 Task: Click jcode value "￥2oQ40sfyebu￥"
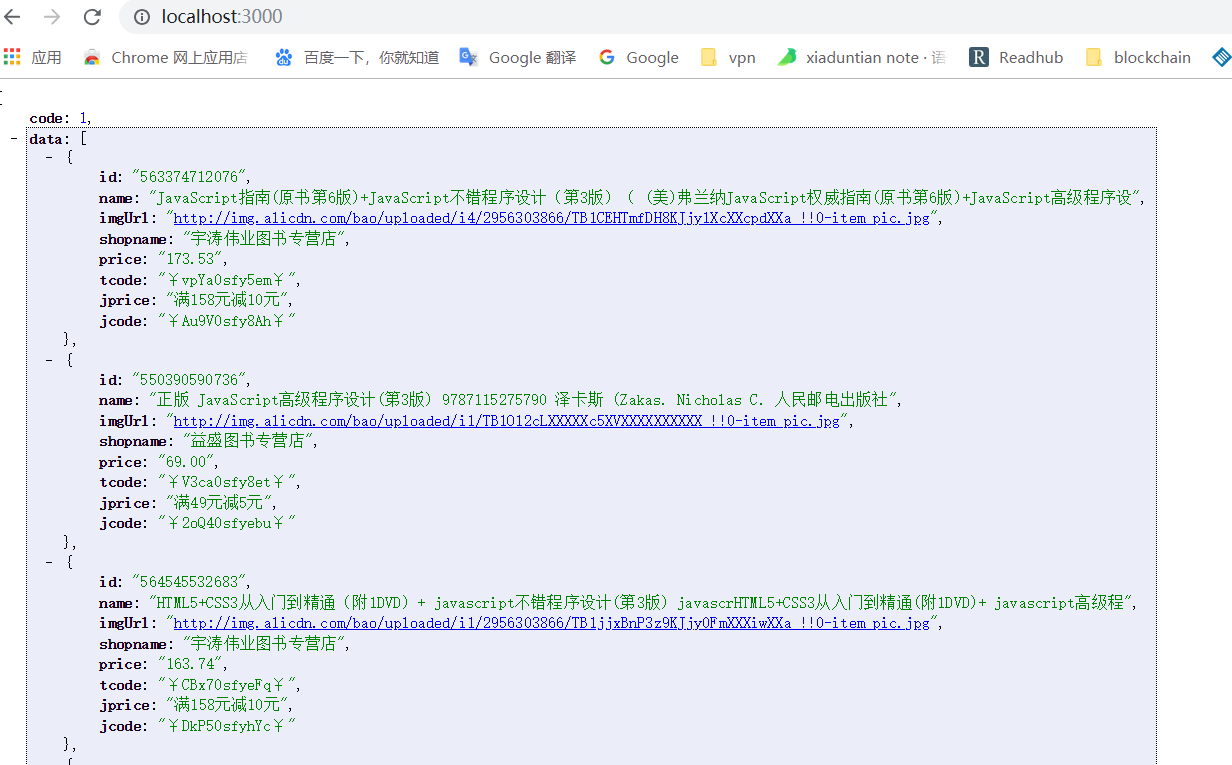point(227,523)
